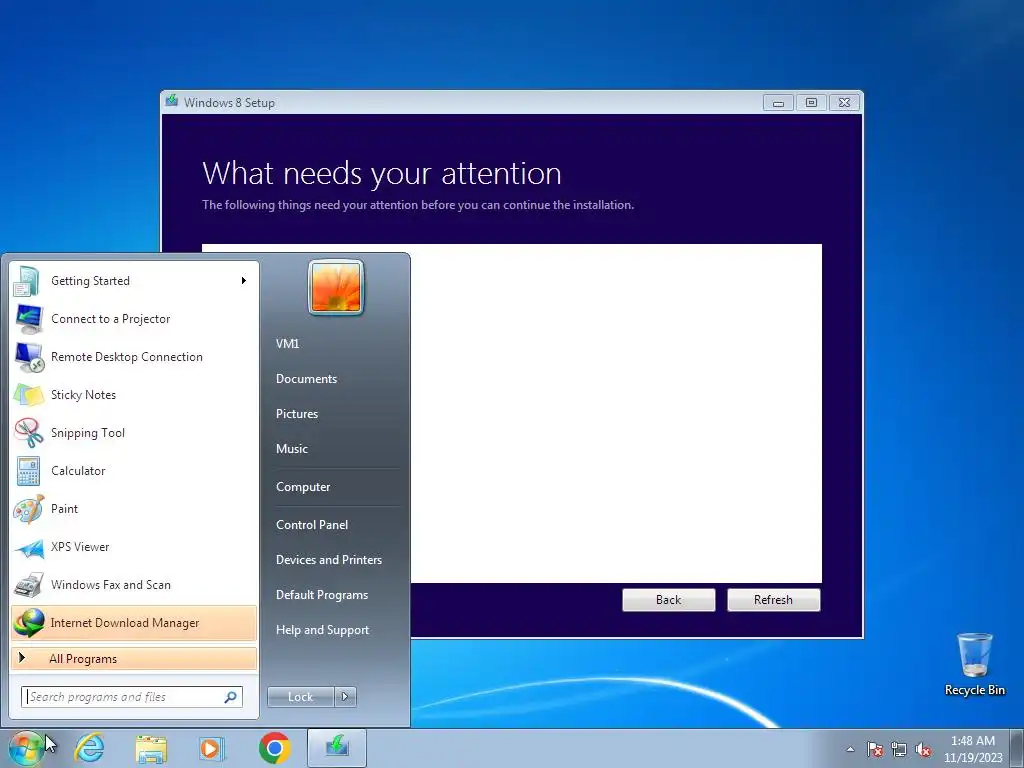
Task: Expand All Programs list
Action: (x=134, y=659)
